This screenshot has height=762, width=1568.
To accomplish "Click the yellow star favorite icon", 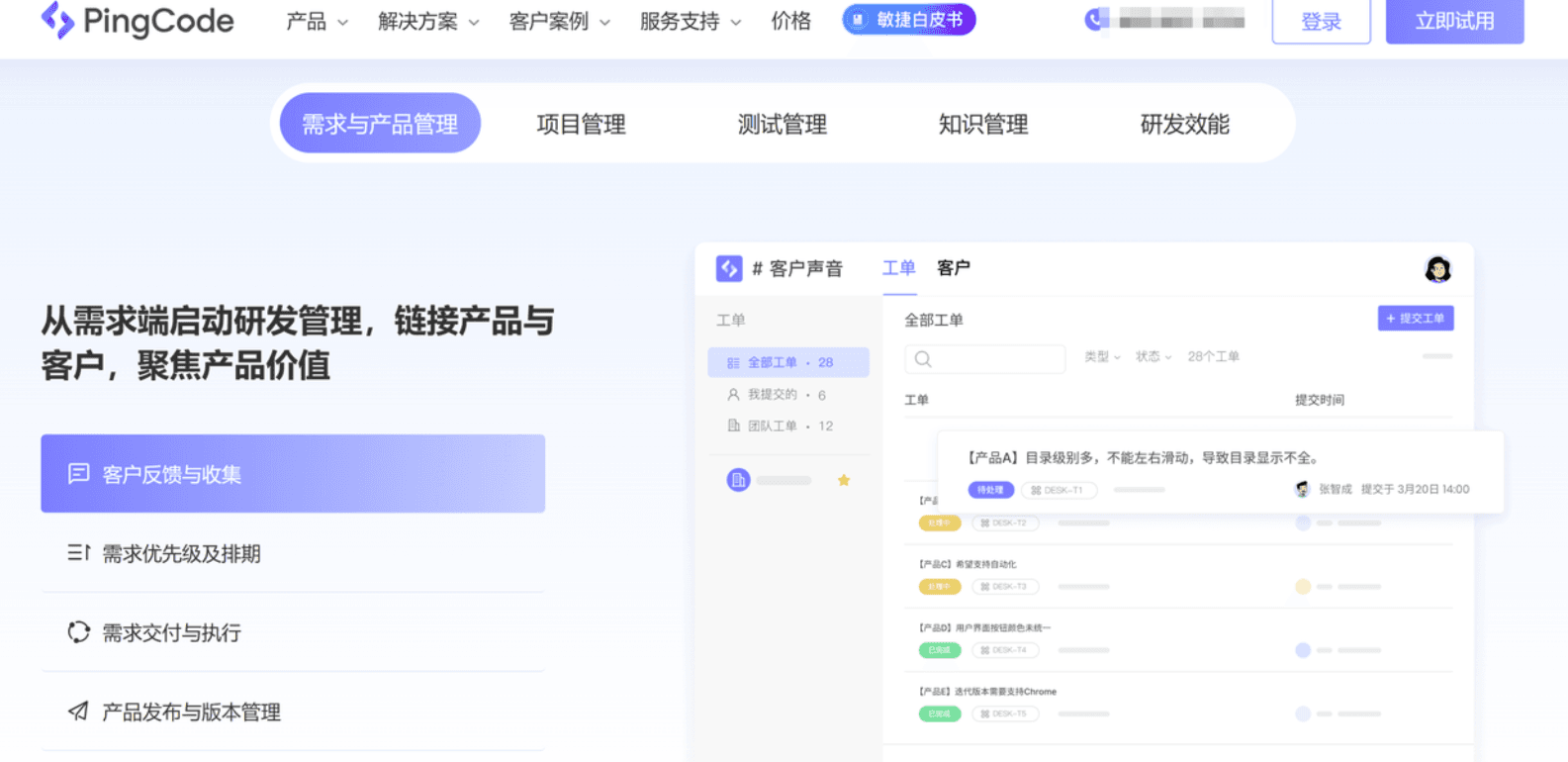I will [844, 480].
